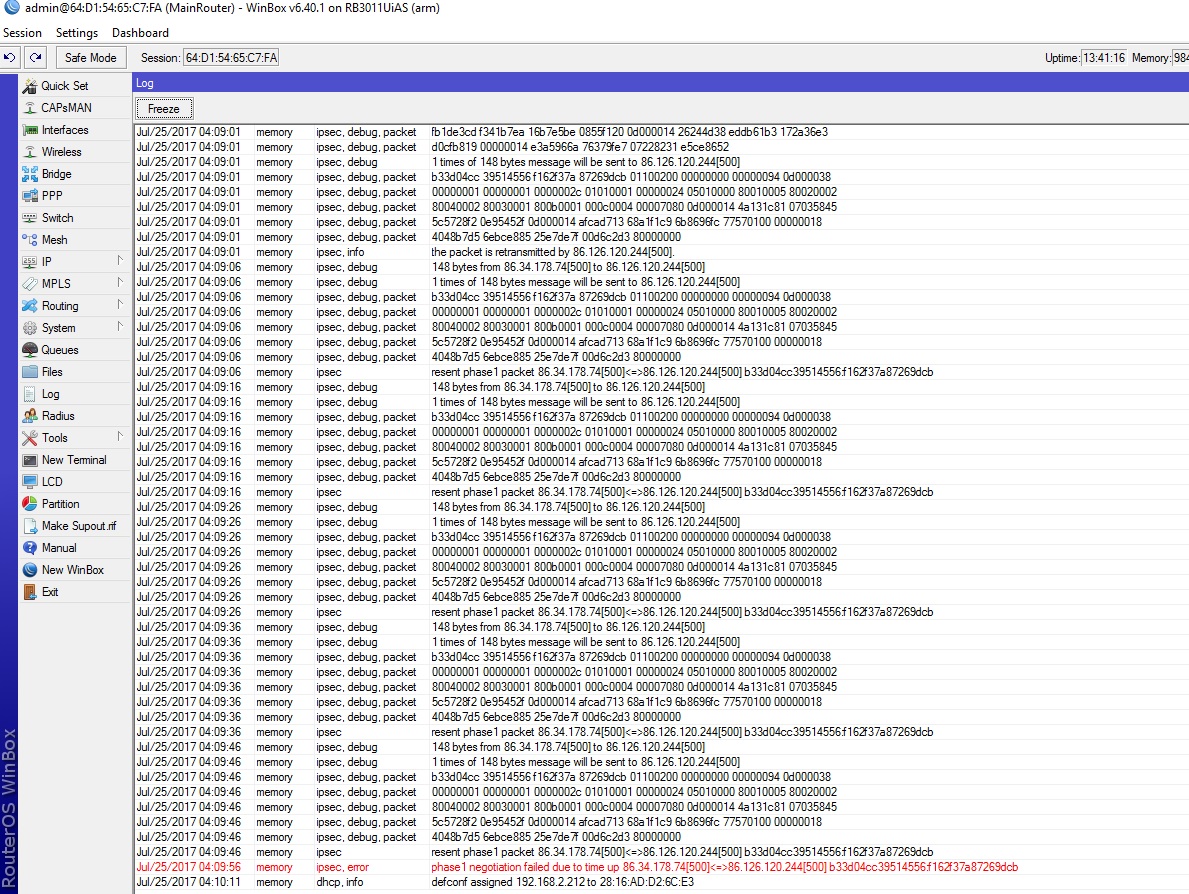Open the Queues sidebar icon
Screen dimensions: 1189x894
tap(30, 350)
